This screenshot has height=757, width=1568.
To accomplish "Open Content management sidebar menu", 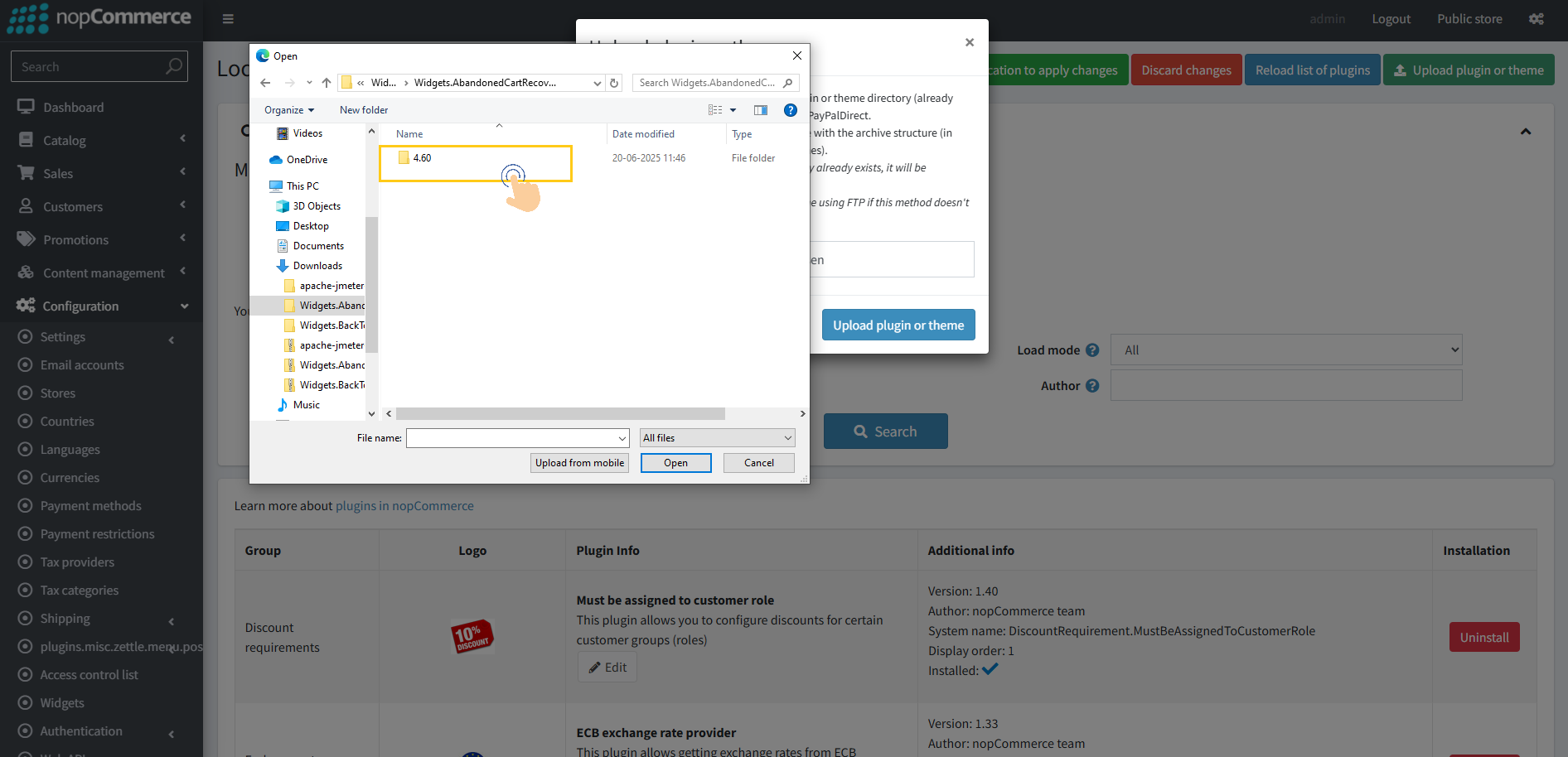I will (x=101, y=273).
